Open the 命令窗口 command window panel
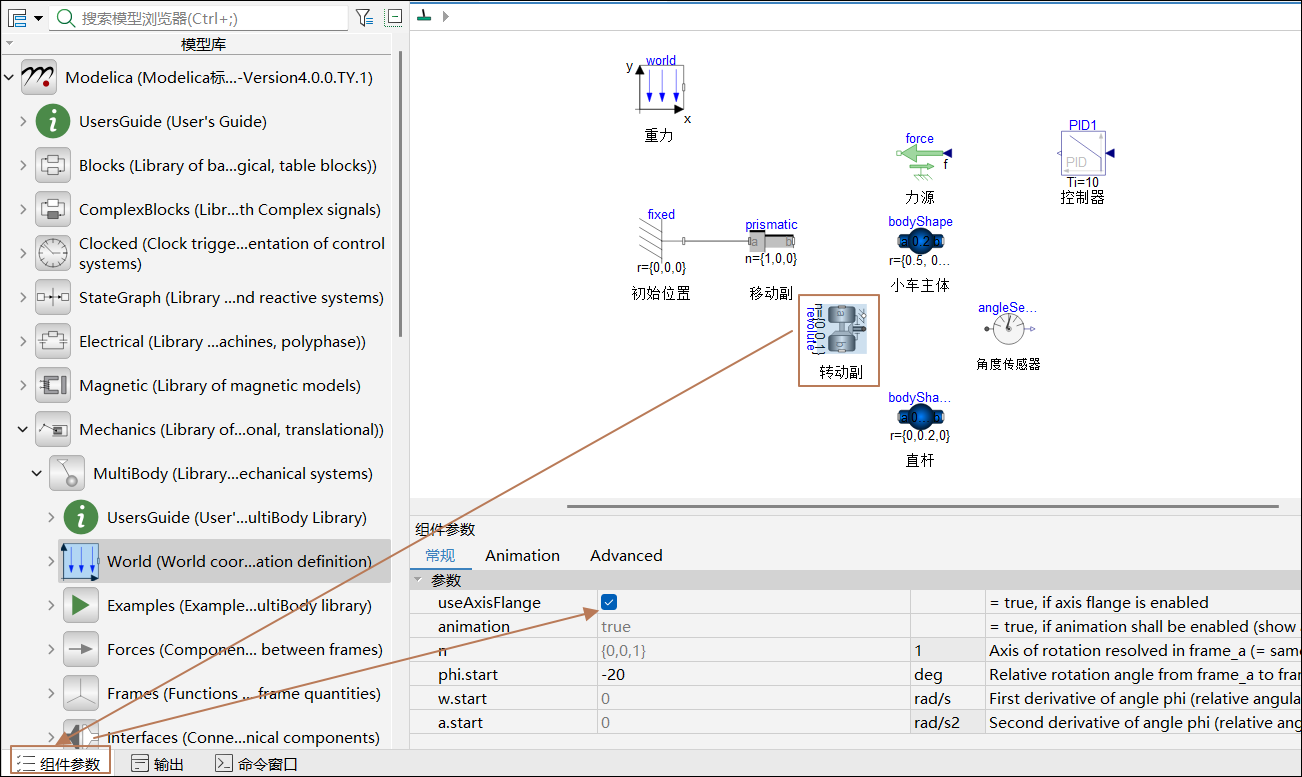This screenshot has height=777, width=1302. coord(257,764)
